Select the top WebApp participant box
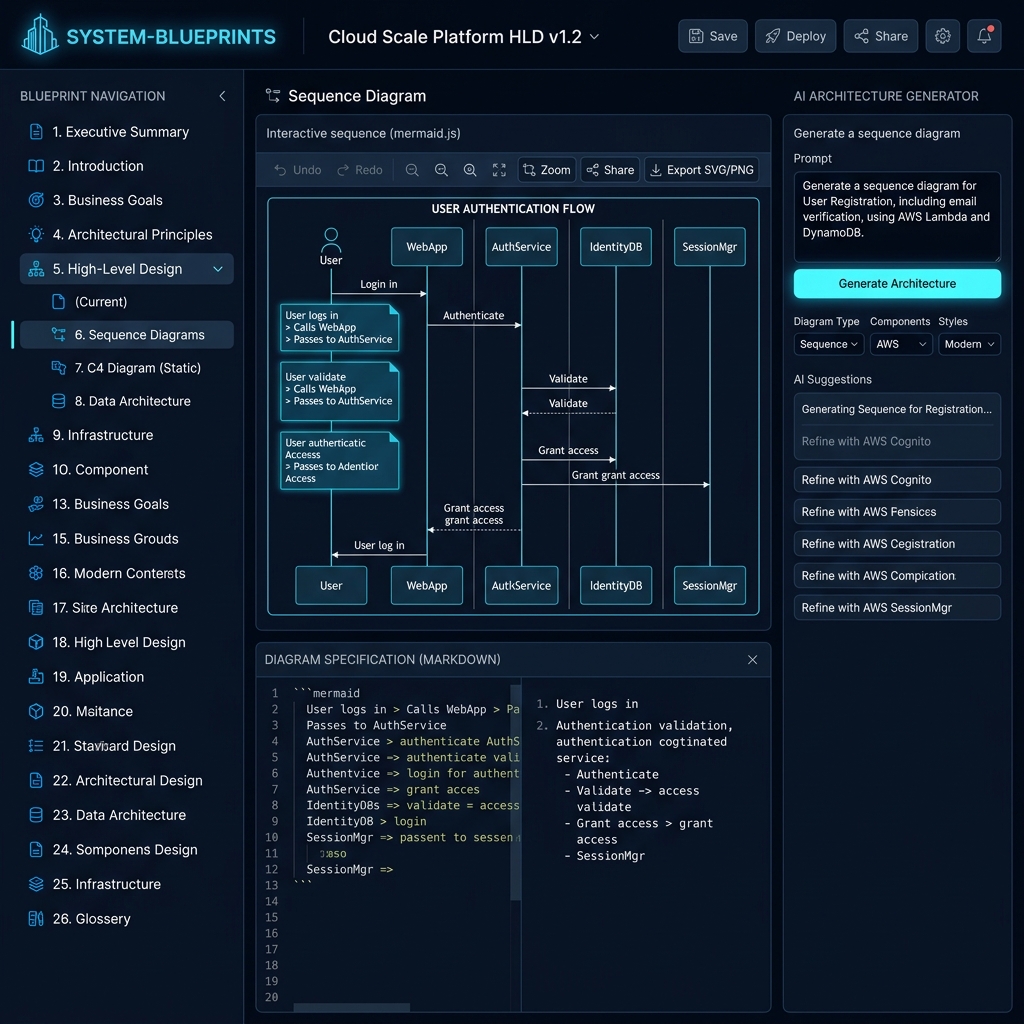The height and width of the screenshot is (1024, 1024). click(x=427, y=247)
